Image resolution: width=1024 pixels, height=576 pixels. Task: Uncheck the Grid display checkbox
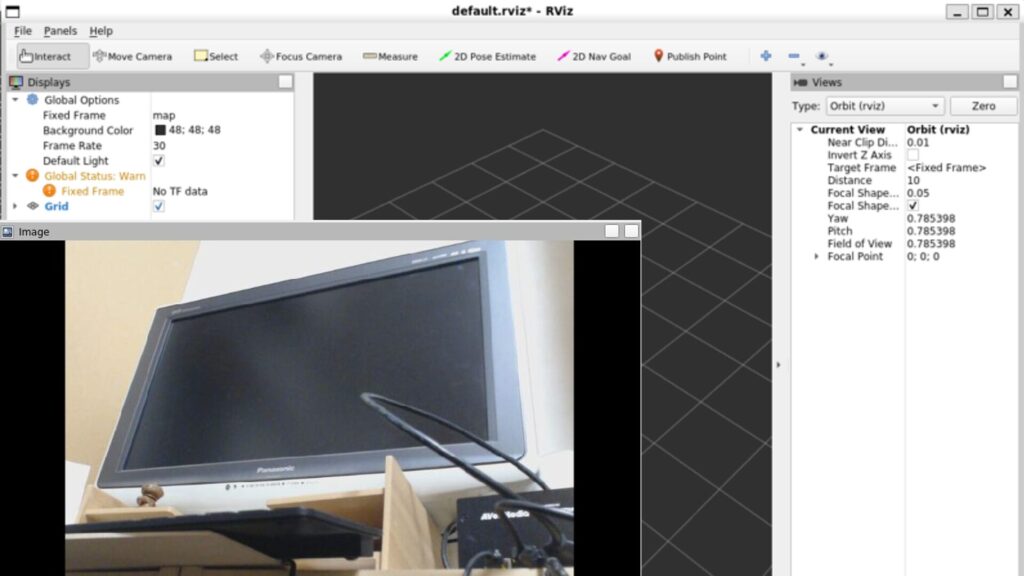coord(159,206)
